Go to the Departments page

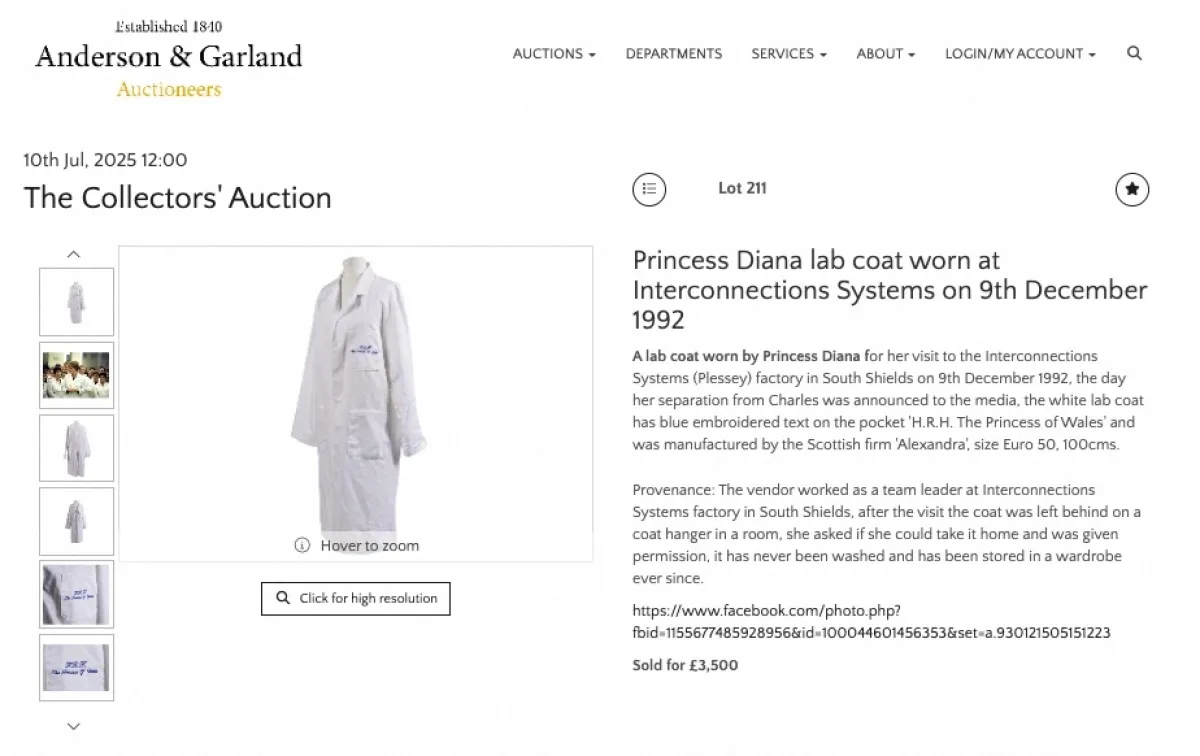674,54
